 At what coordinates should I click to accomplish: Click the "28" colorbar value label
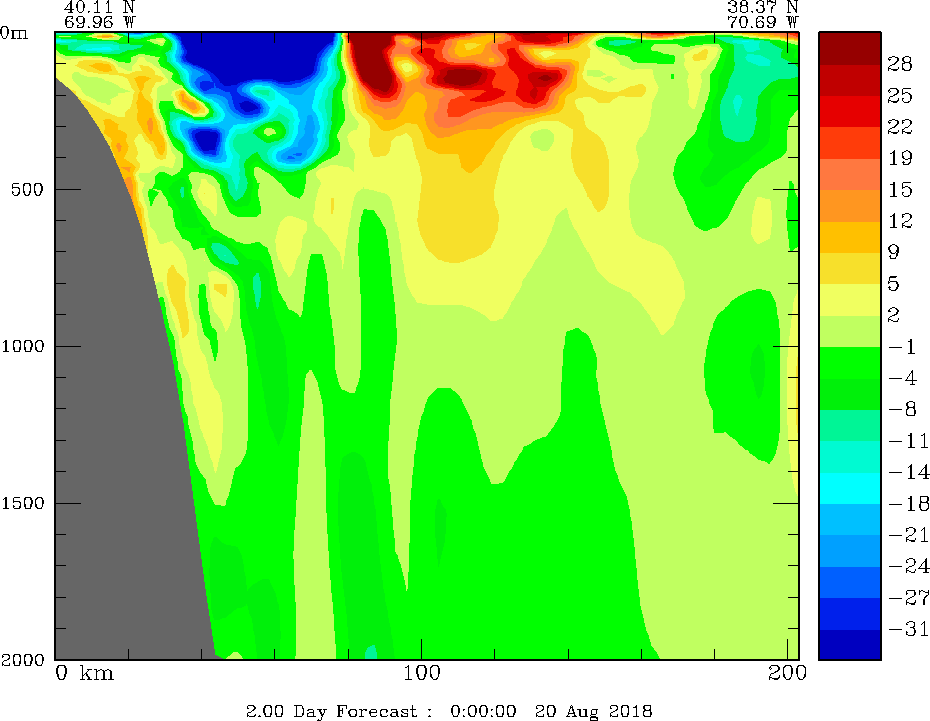click(x=900, y=63)
